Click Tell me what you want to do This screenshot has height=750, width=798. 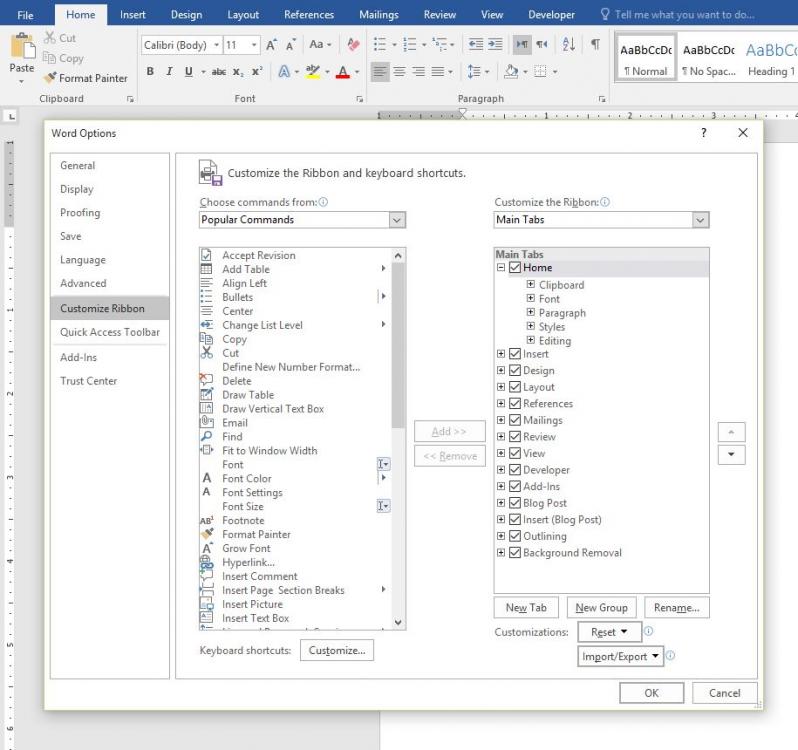tap(684, 15)
